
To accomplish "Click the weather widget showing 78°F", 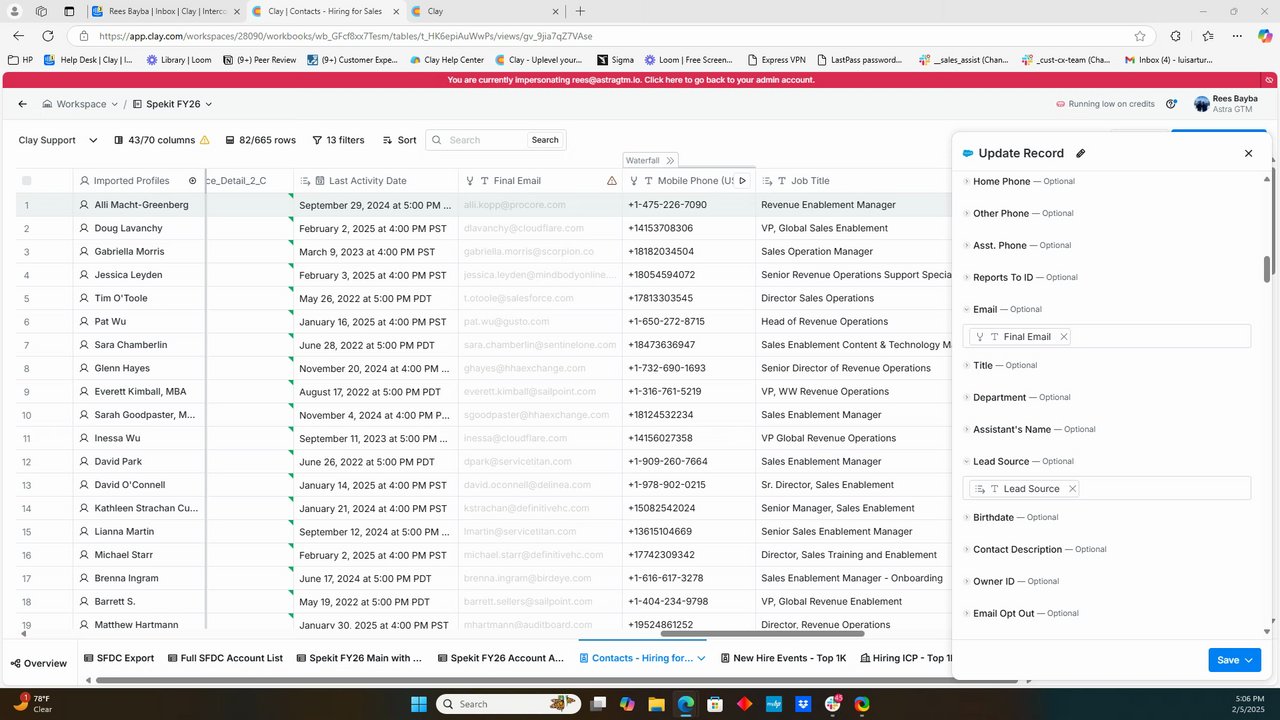I will click(x=34, y=704).
